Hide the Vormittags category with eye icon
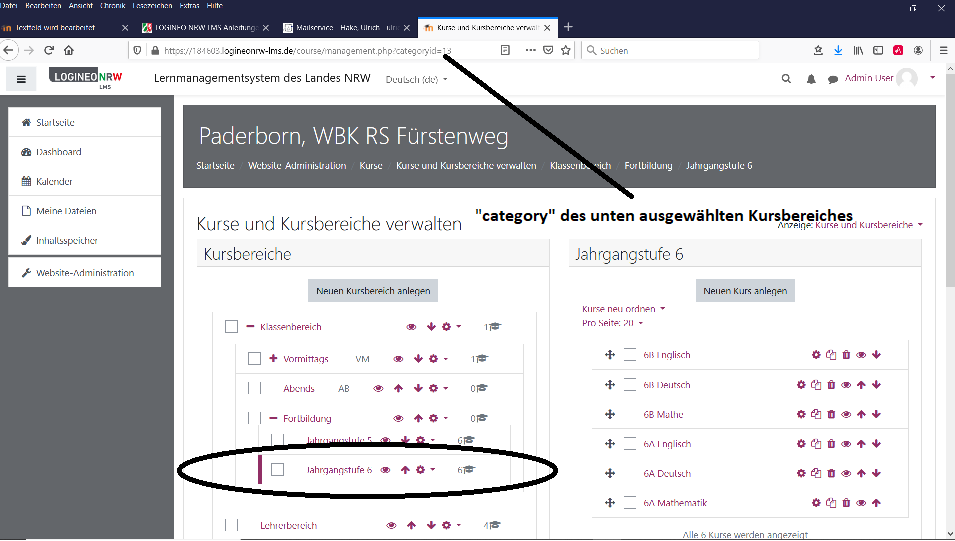Image resolution: width=955 pixels, height=541 pixels. click(398, 359)
